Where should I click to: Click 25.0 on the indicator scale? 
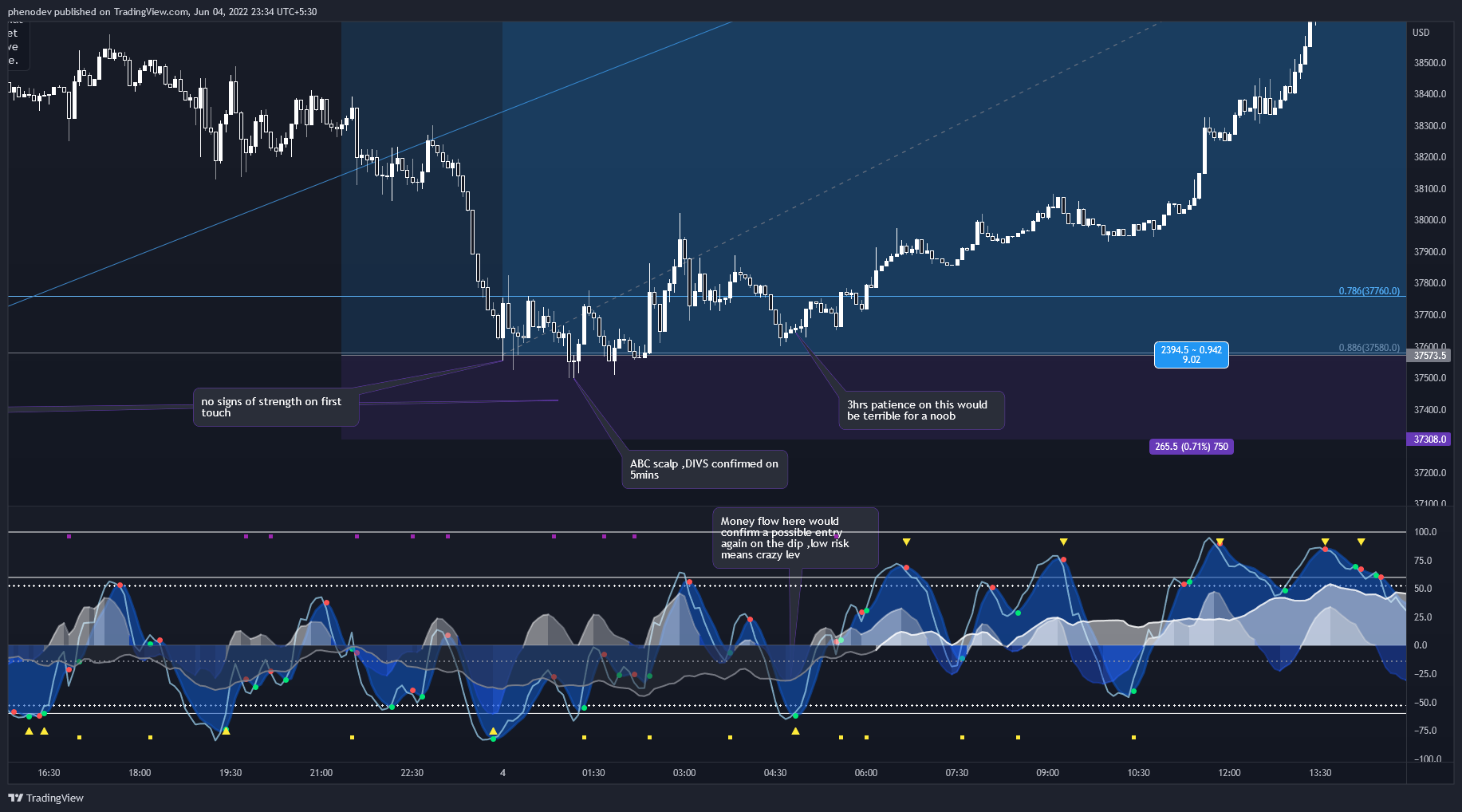(1423, 617)
